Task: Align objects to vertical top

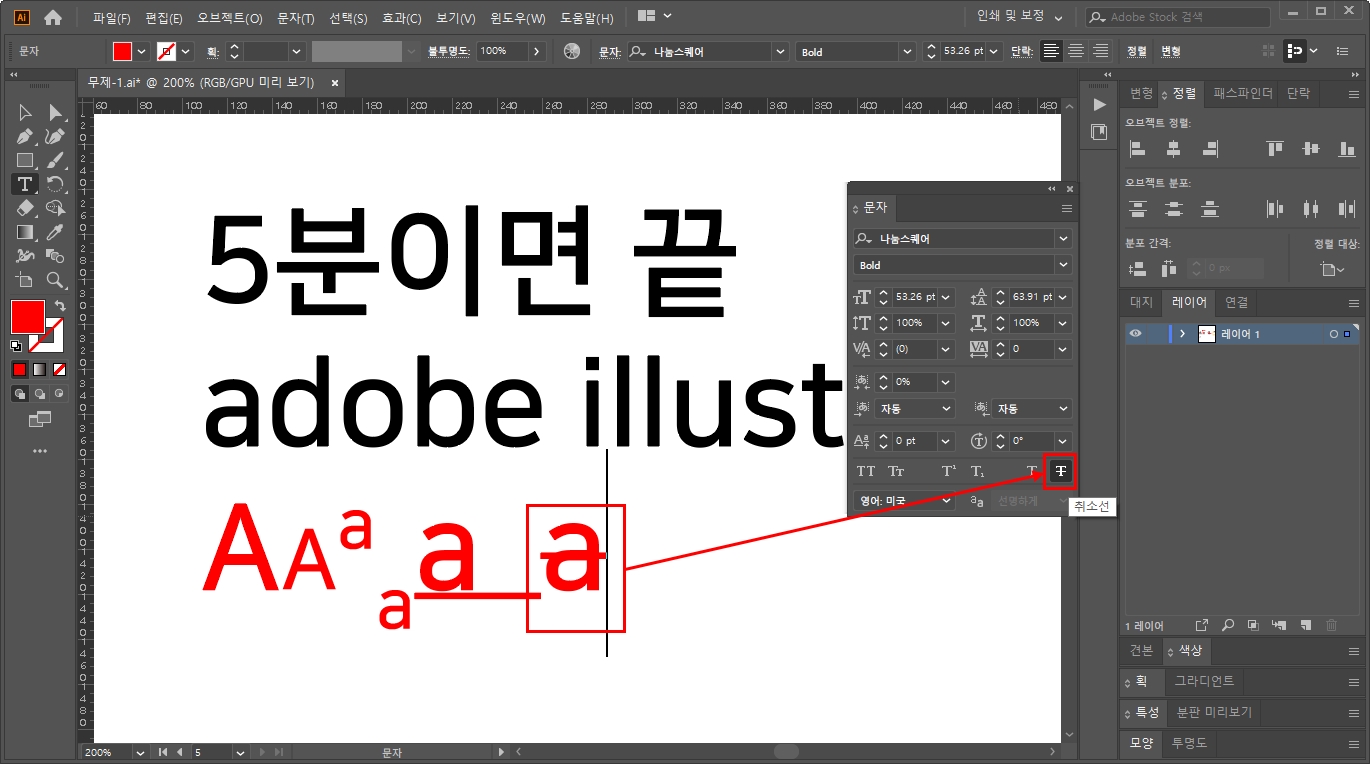Action: 1274,149
